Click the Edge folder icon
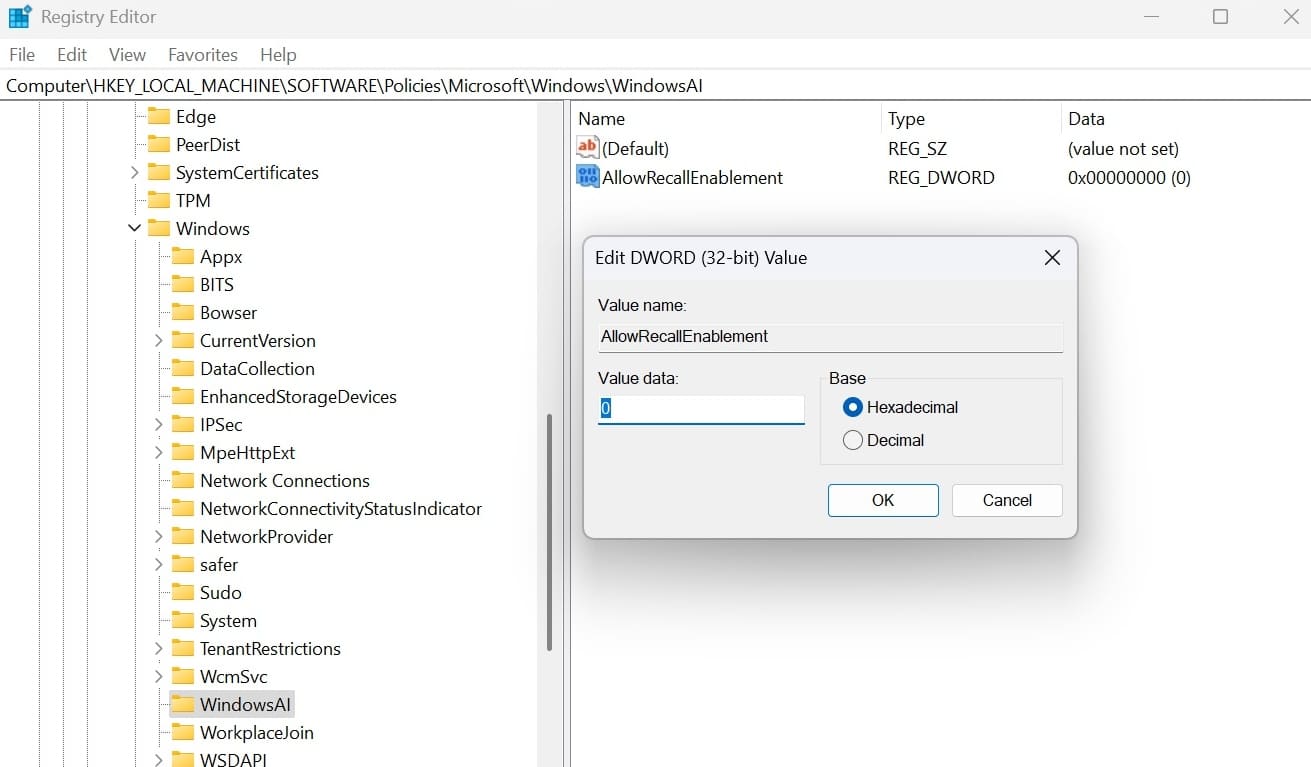The image size is (1311, 767). pos(159,116)
